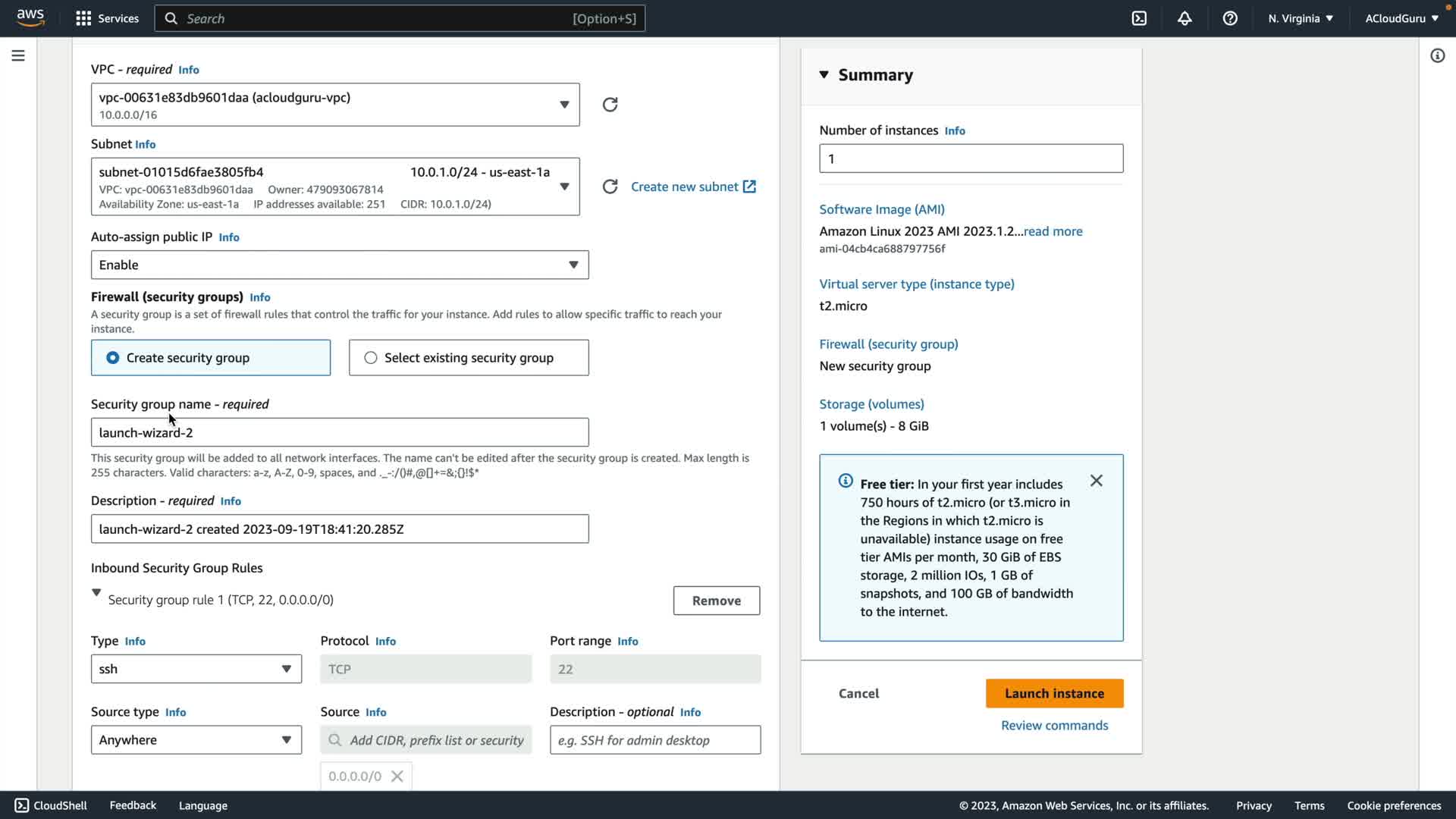Refresh the Subnet list
Image resolution: width=1456 pixels, height=819 pixels.
[610, 187]
